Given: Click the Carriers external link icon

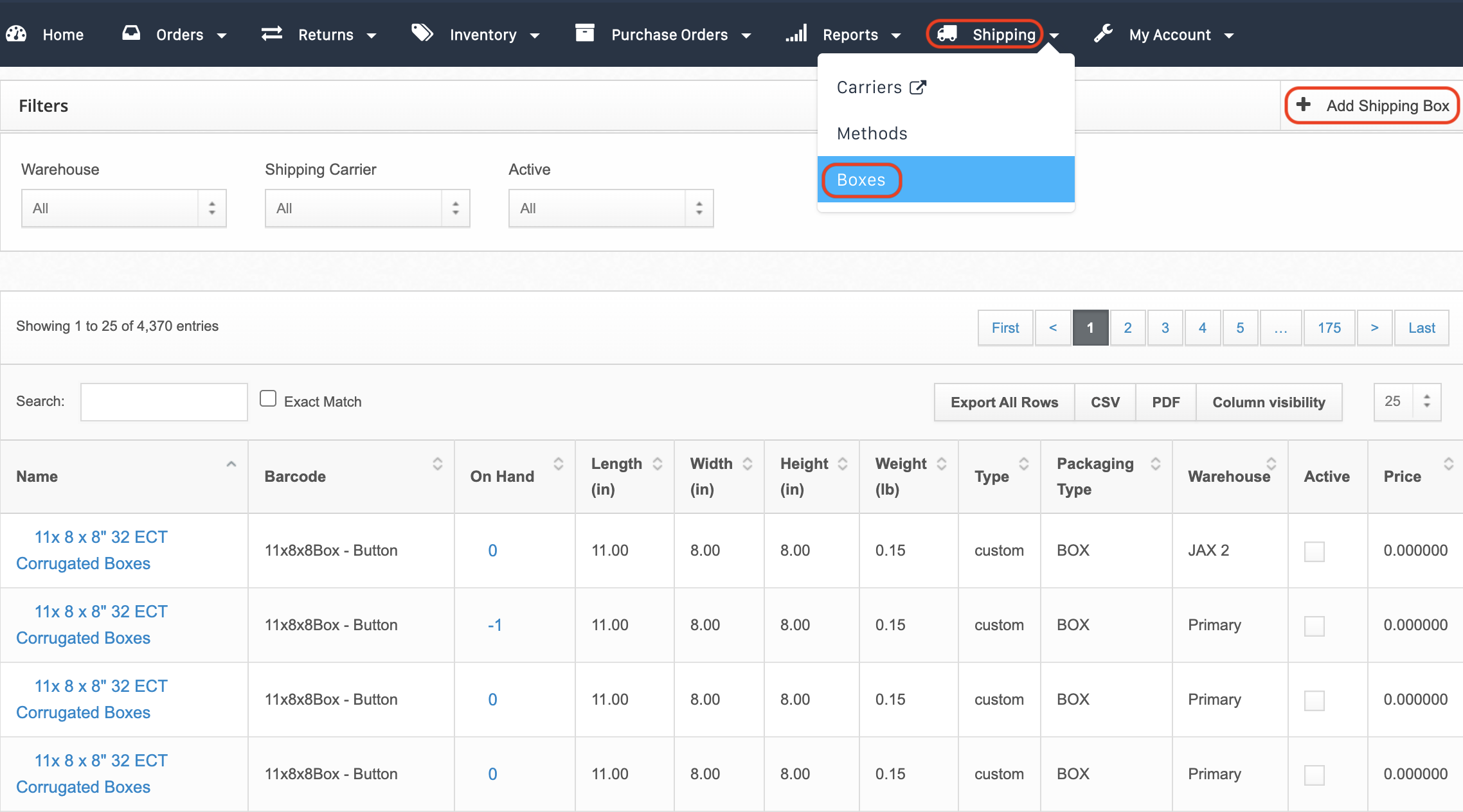Looking at the screenshot, I should tap(918, 87).
